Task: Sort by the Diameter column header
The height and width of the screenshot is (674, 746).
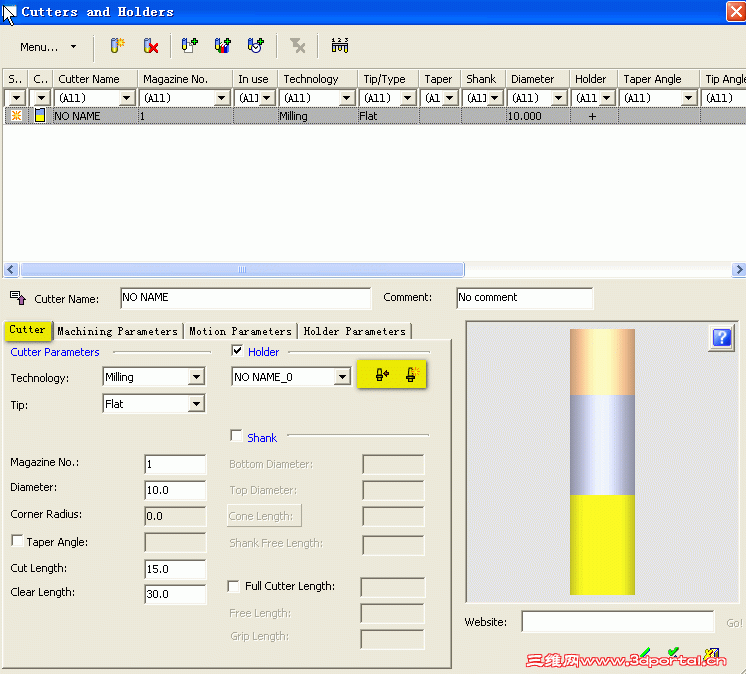Action: pos(537,79)
